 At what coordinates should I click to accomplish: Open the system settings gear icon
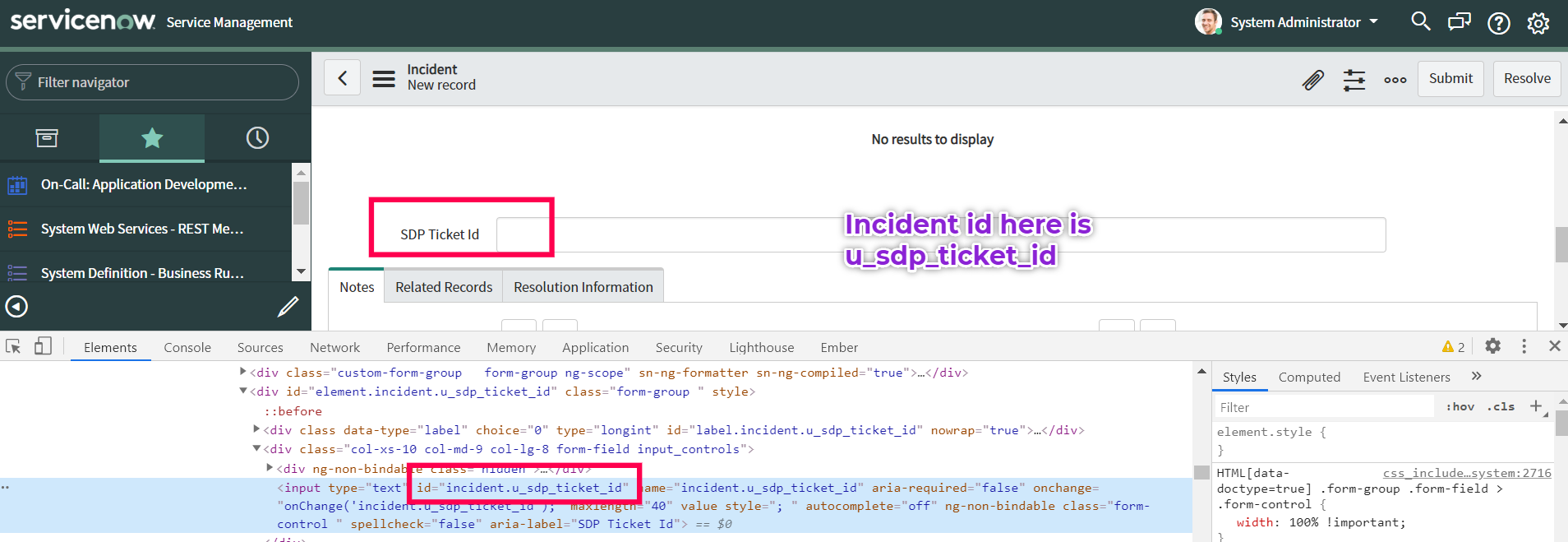(1538, 23)
